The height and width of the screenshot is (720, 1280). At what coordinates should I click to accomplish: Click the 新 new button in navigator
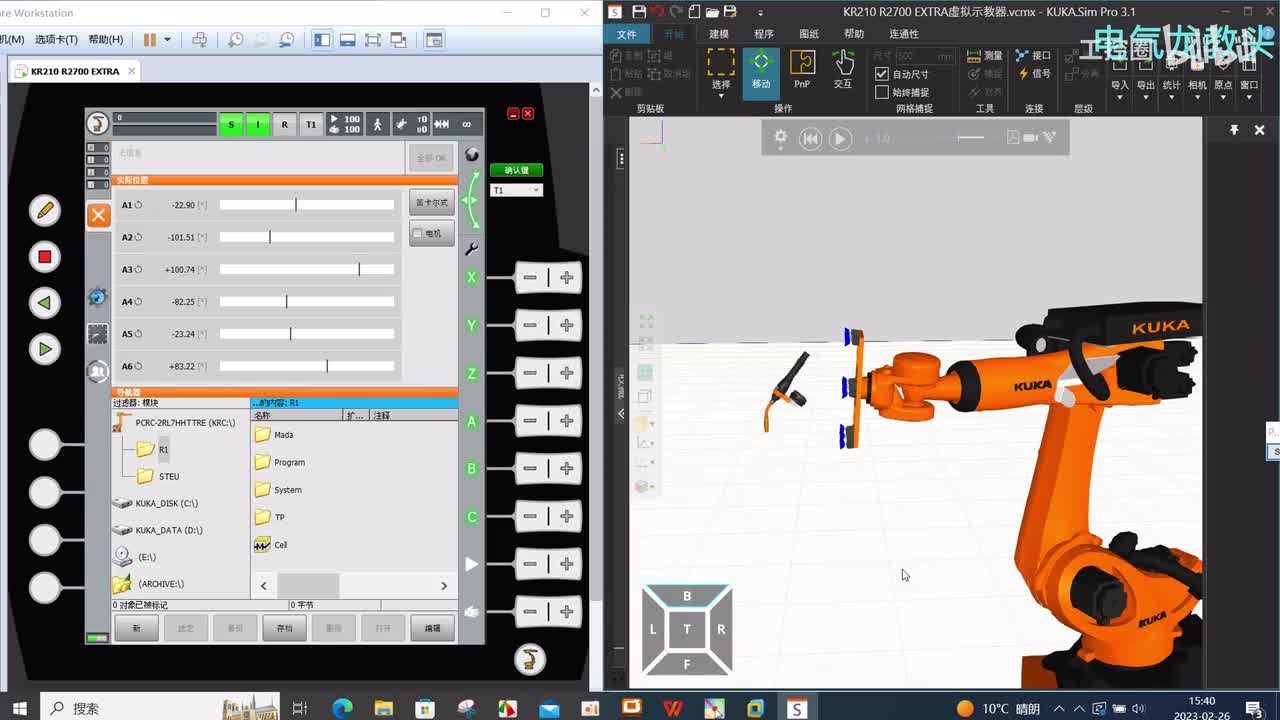(137, 628)
